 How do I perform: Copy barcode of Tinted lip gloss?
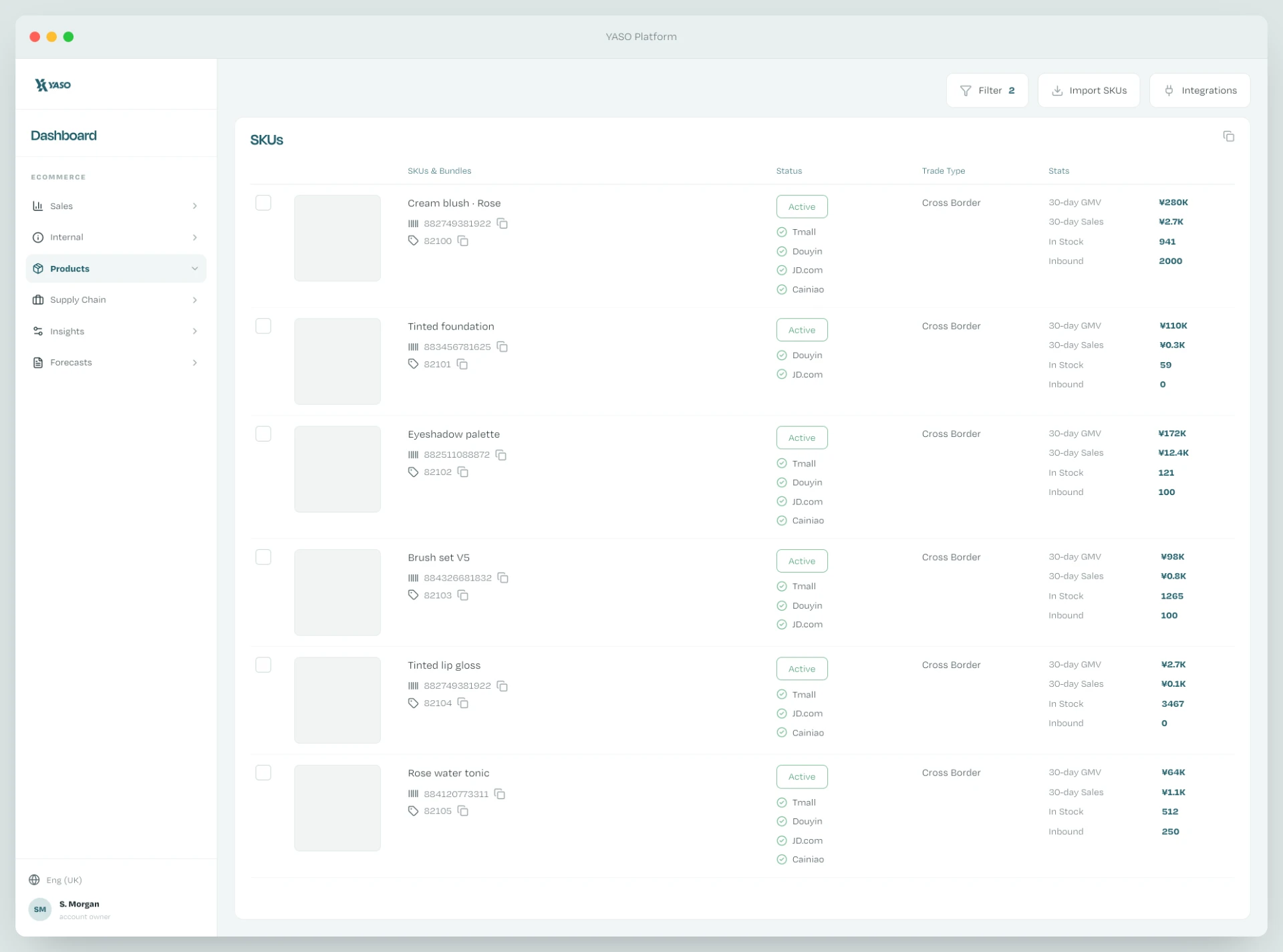[x=503, y=686]
